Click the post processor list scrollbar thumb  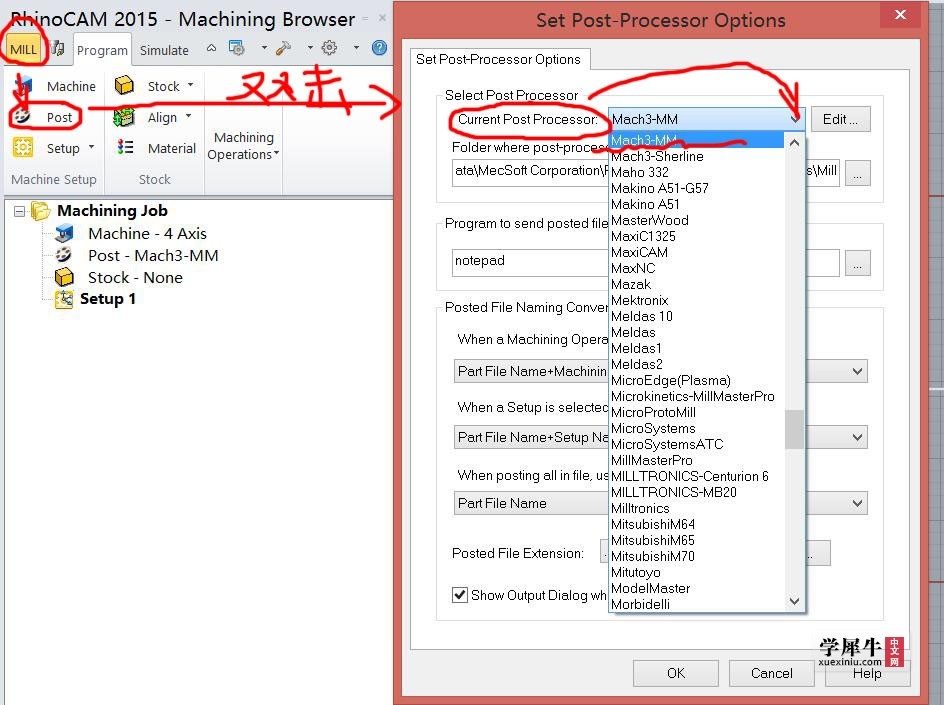pyautogui.click(x=794, y=429)
